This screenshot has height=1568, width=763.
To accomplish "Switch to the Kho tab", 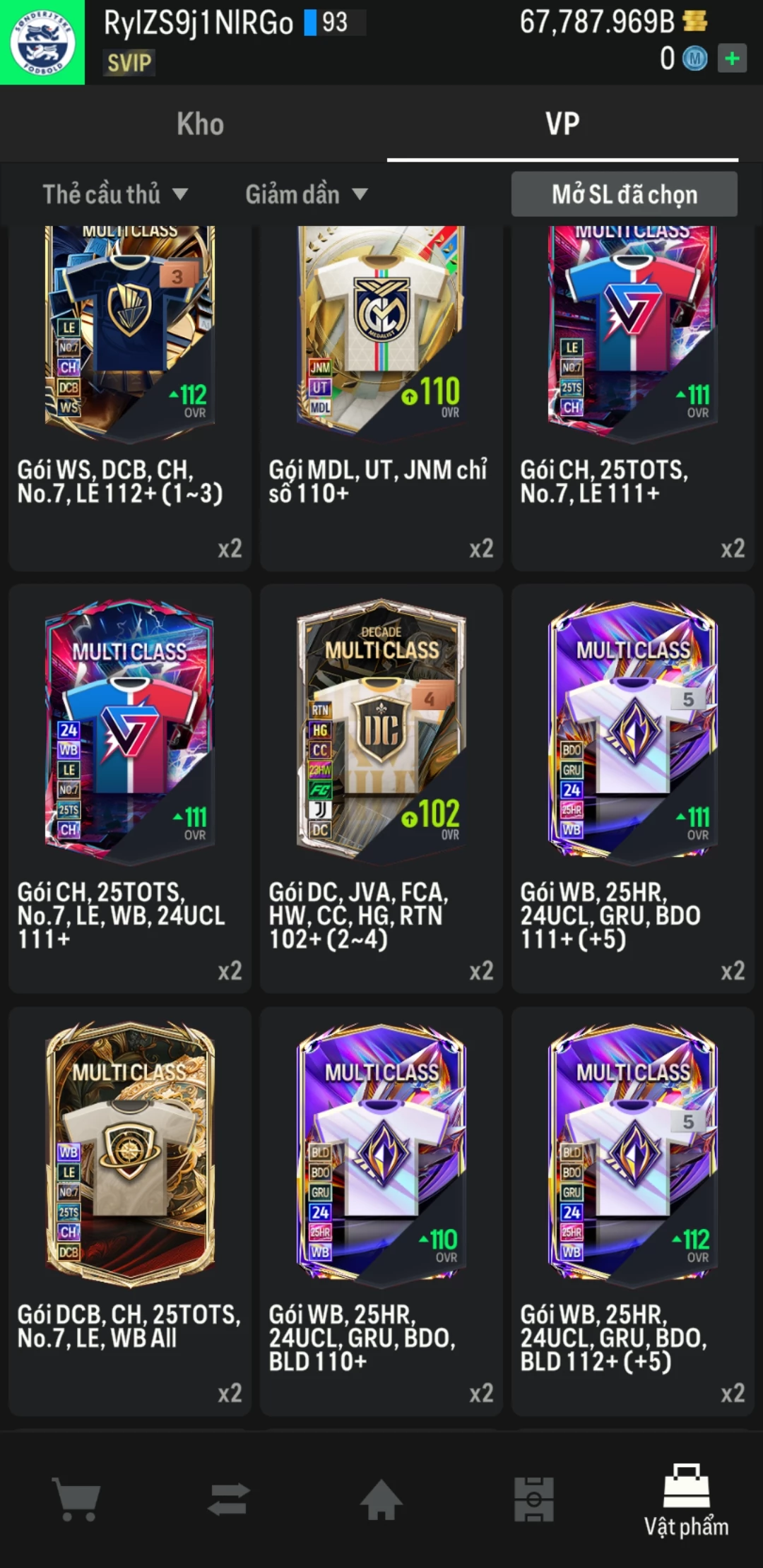I will point(201,124).
